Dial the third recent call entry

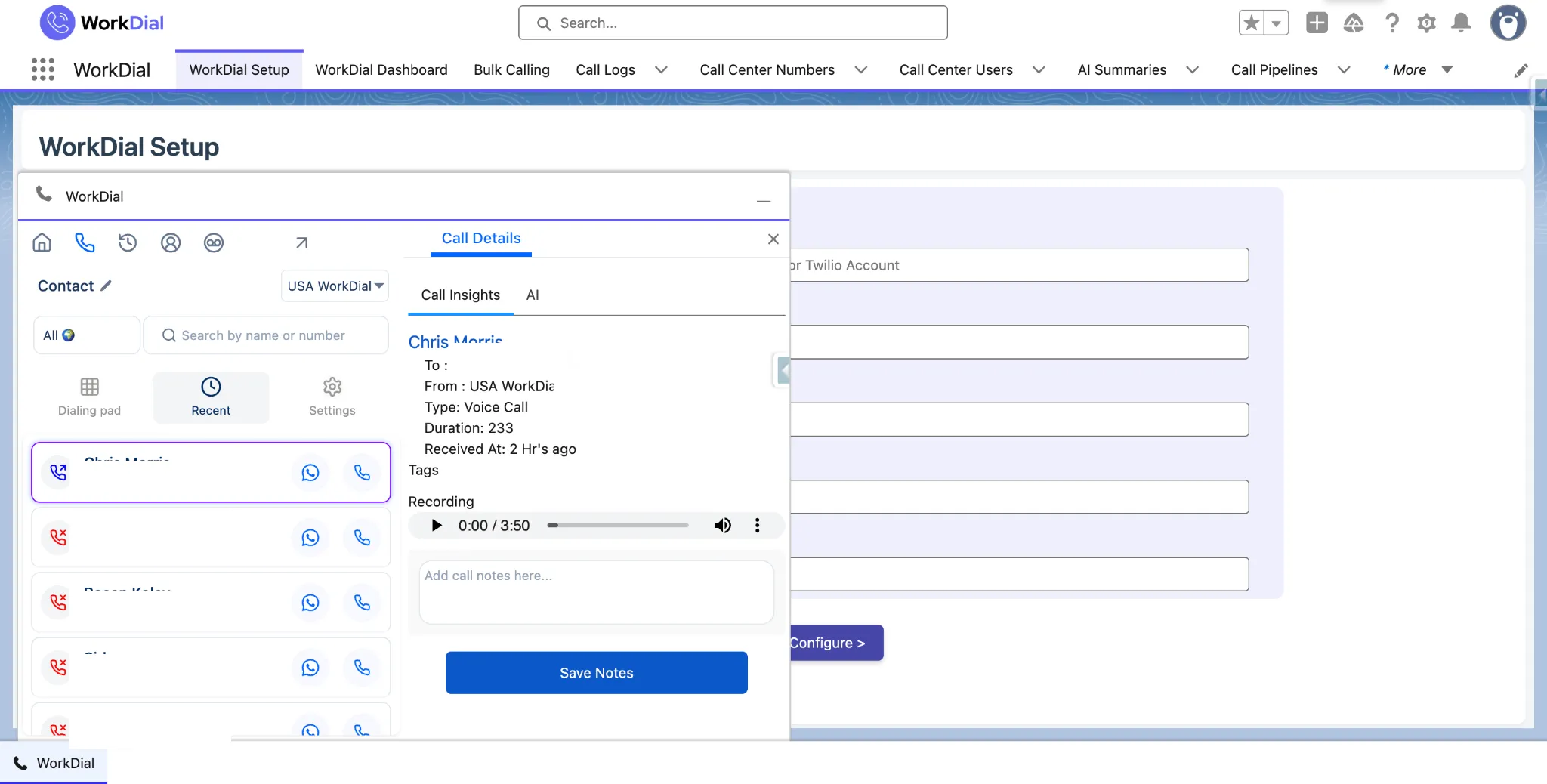(x=363, y=603)
